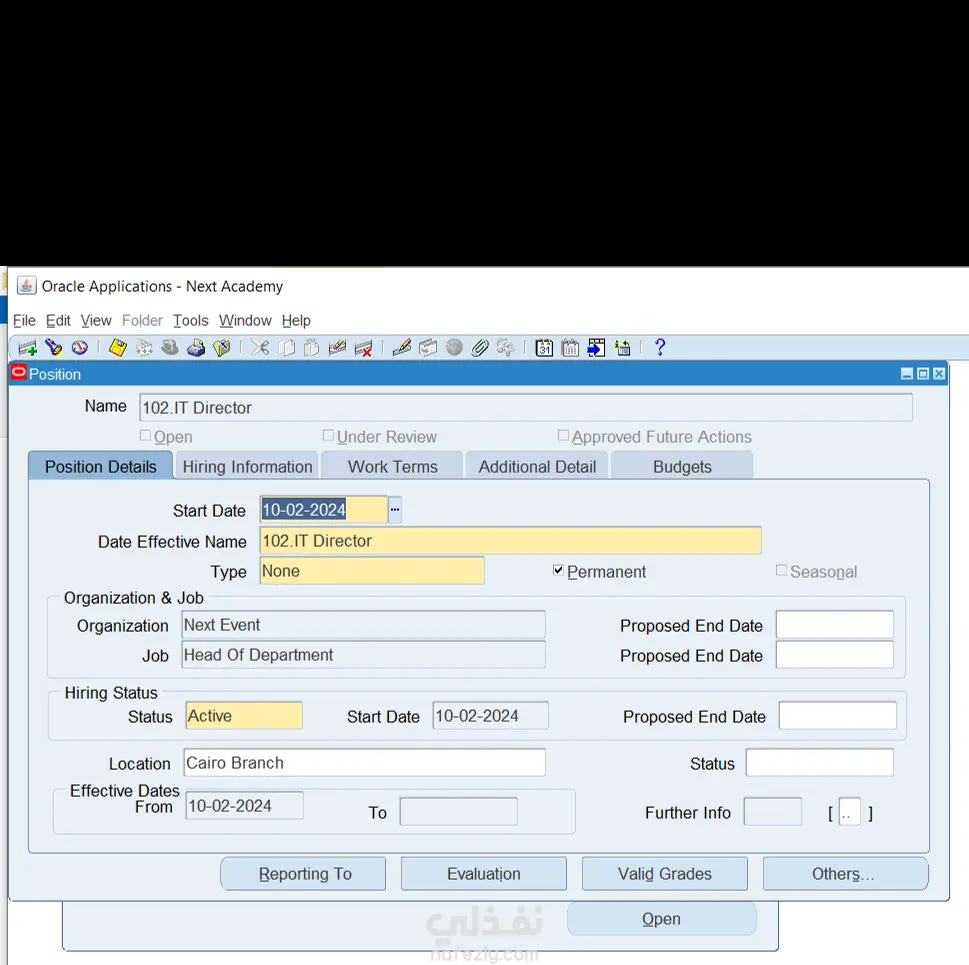Click the New record toolbar icon
Image resolution: width=969 pixels, height=965 pixels.
tap(27, 348)
